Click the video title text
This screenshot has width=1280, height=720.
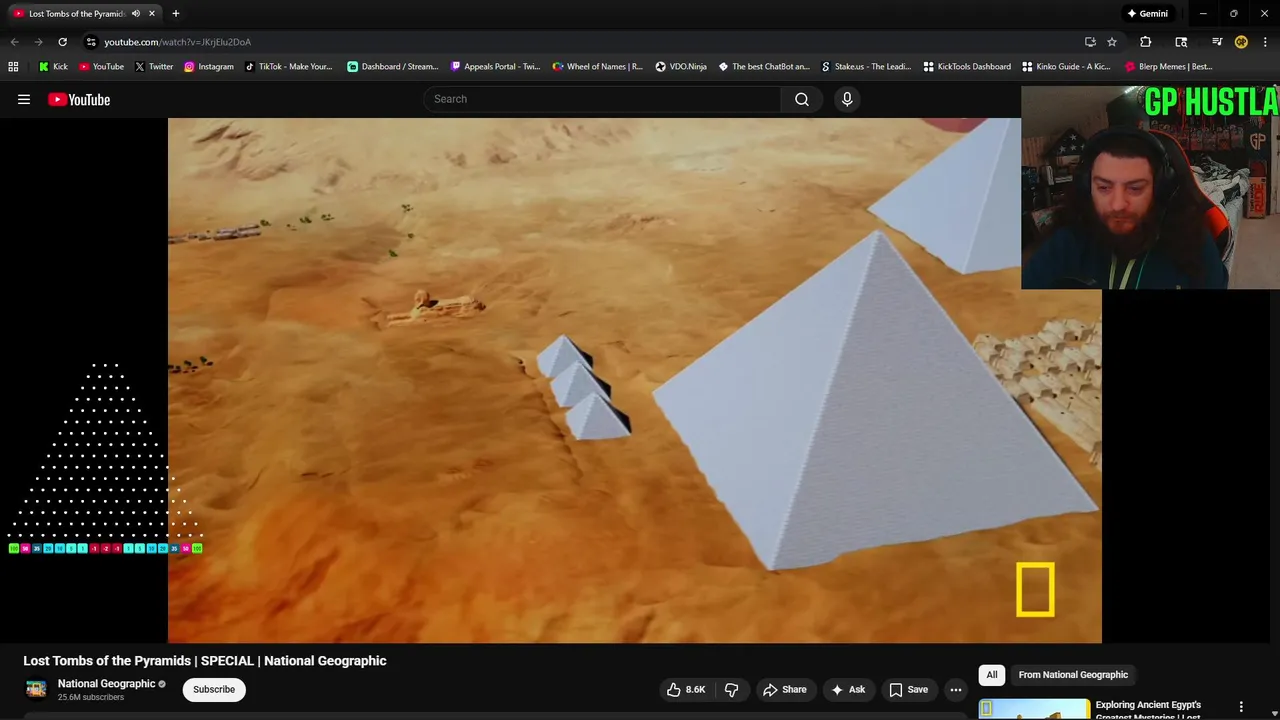coord(205,661)
